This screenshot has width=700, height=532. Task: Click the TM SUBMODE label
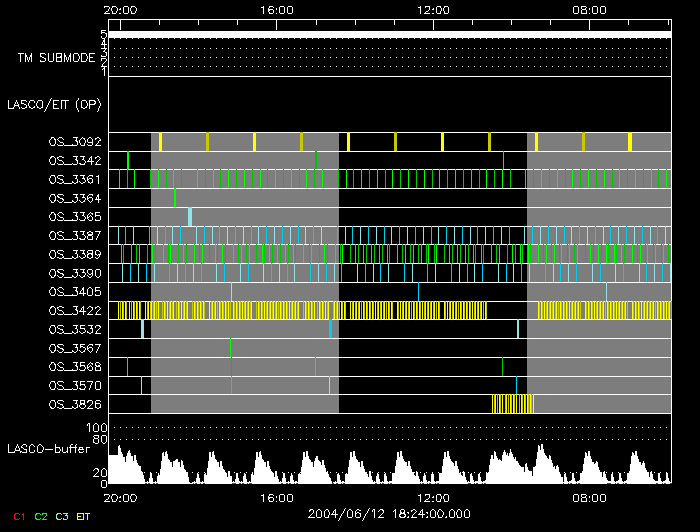click(56, 57)
